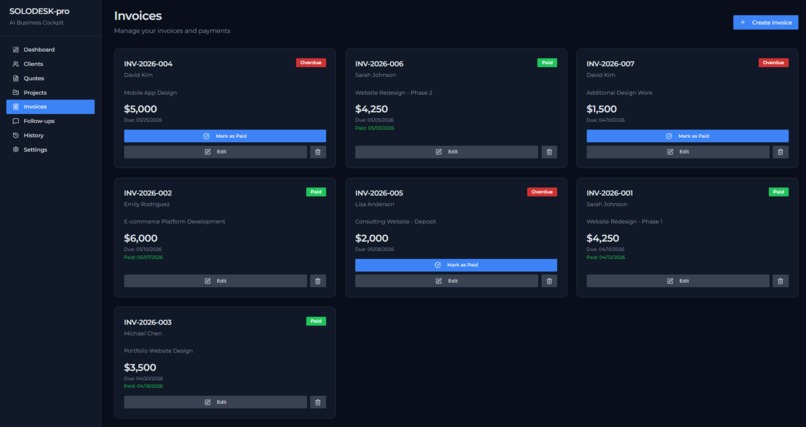Mark invoice INV-2026-004 as paid
This screenshot has height=427, width=806.
(x=225, y=136)
